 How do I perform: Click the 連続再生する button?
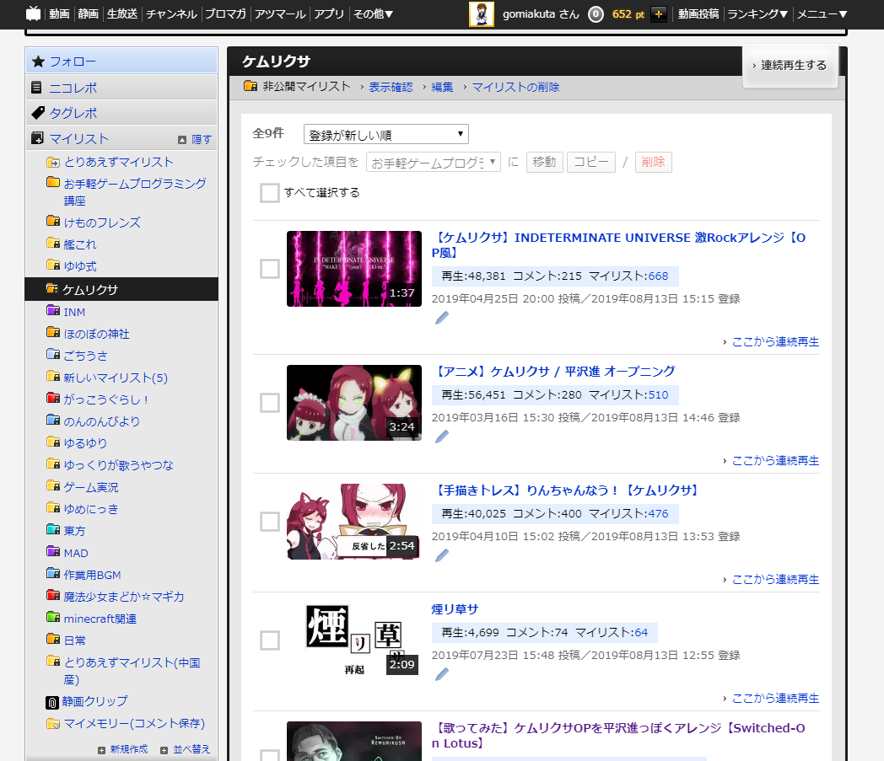pos(789,65)
